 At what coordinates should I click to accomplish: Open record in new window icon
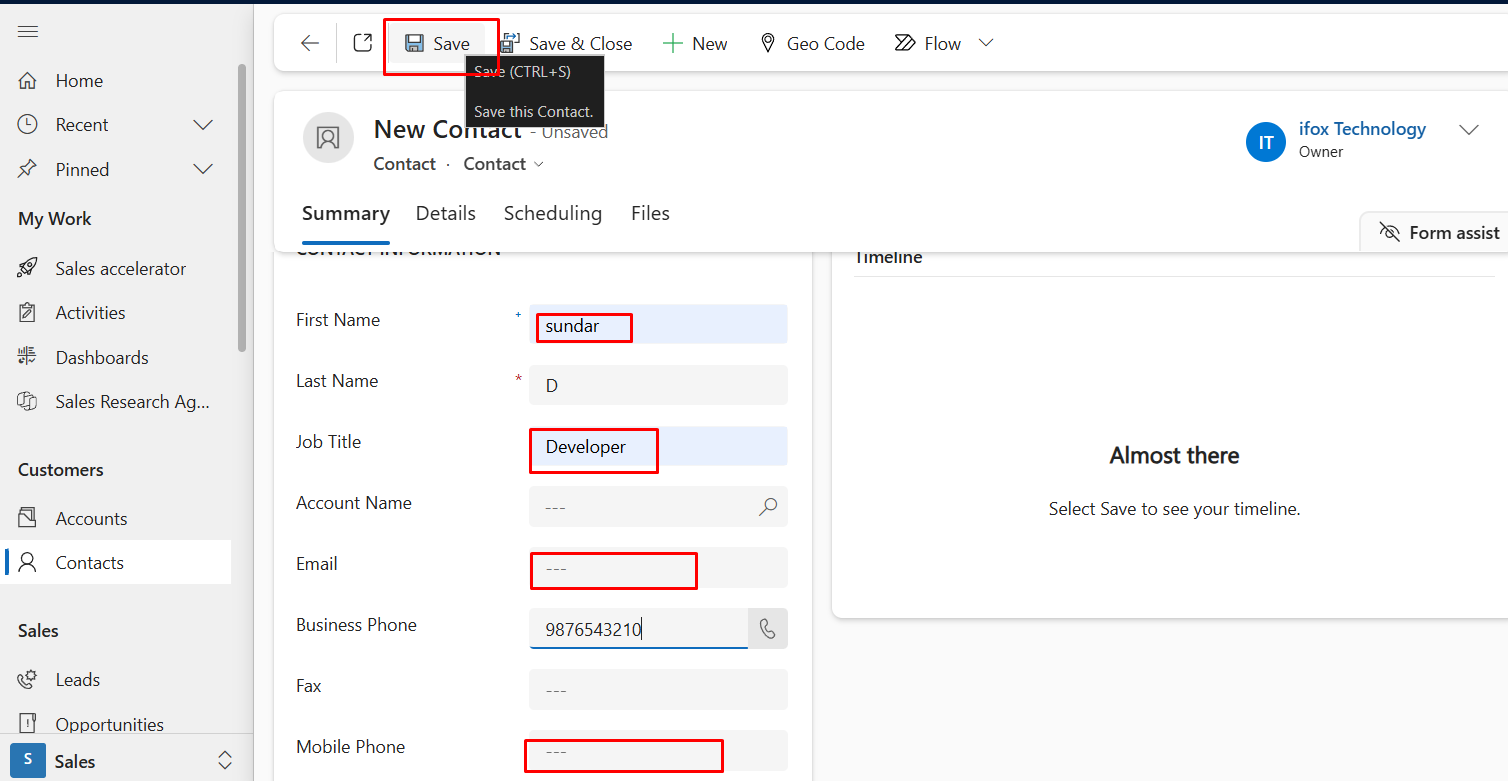point(363,43)
